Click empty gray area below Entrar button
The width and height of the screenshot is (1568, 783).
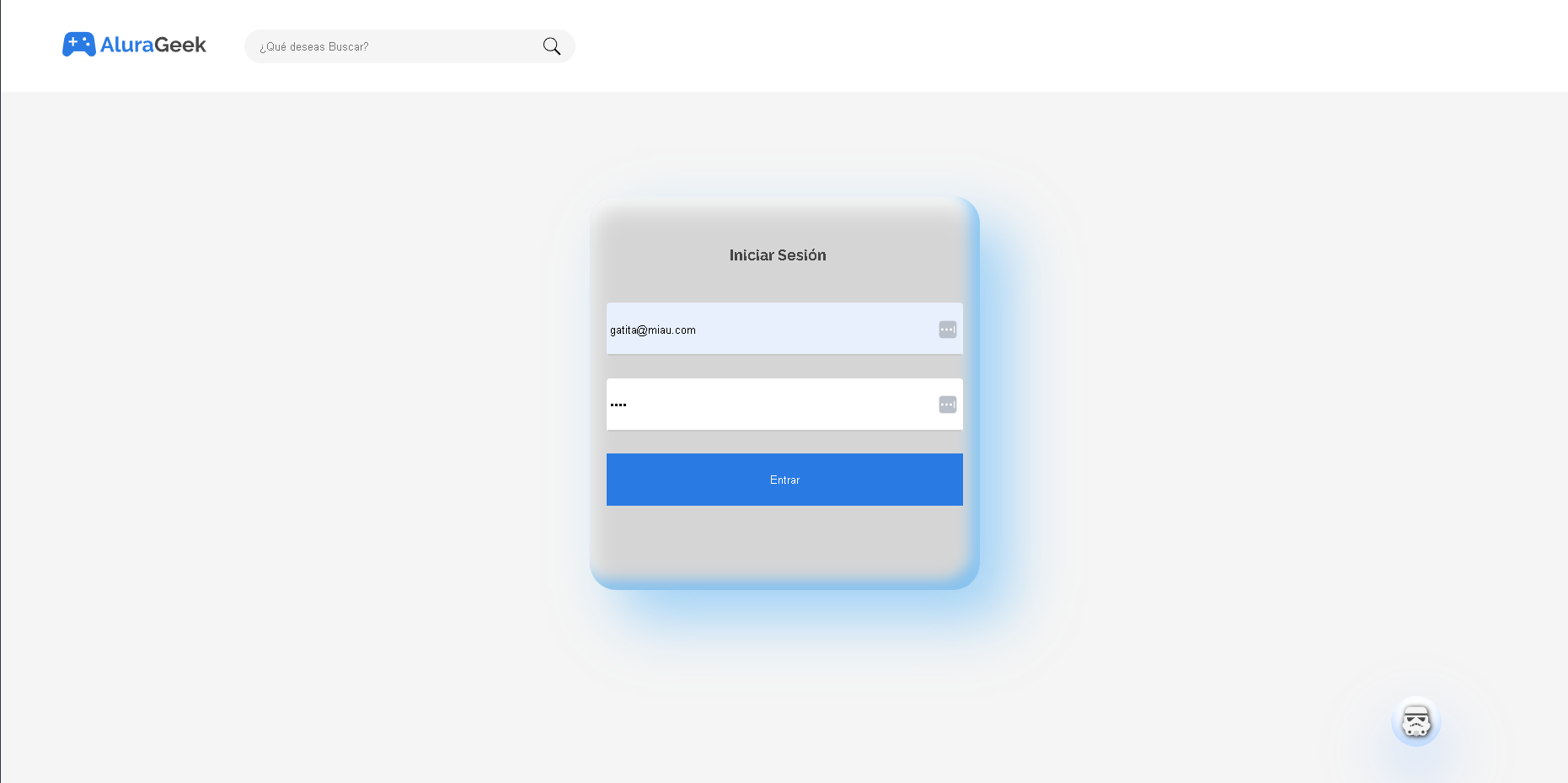point(784,544)
